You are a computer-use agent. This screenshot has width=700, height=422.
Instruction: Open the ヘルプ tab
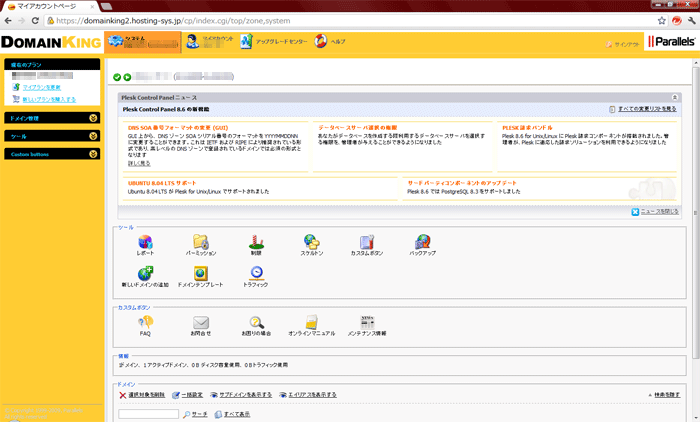(x=330, y=42)
